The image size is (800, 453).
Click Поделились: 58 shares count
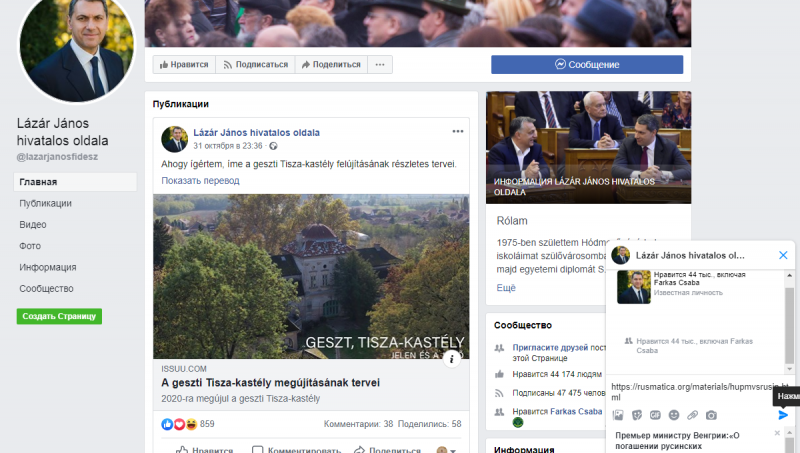[429, 424]
